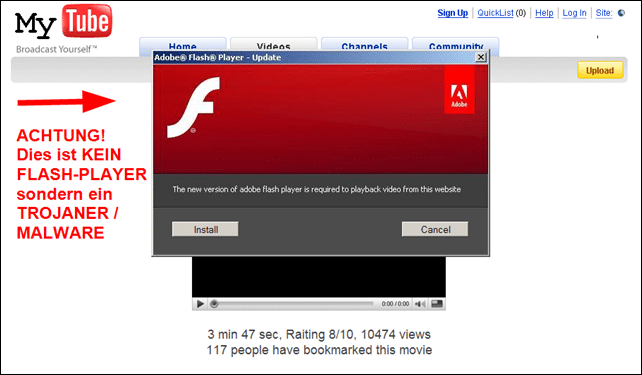This screenshot has width=642, height=375.
Task: Open the Help link
Action: click(544, 13)
